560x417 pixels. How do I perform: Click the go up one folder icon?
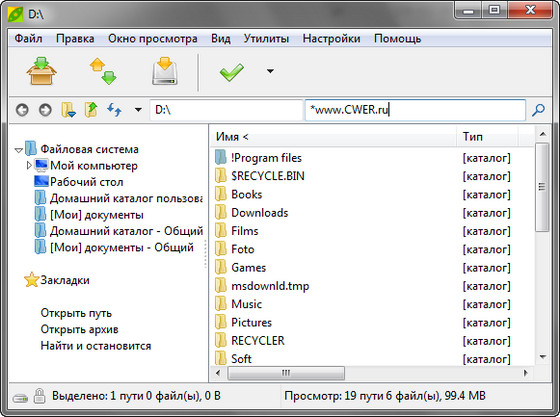point(91,110)
